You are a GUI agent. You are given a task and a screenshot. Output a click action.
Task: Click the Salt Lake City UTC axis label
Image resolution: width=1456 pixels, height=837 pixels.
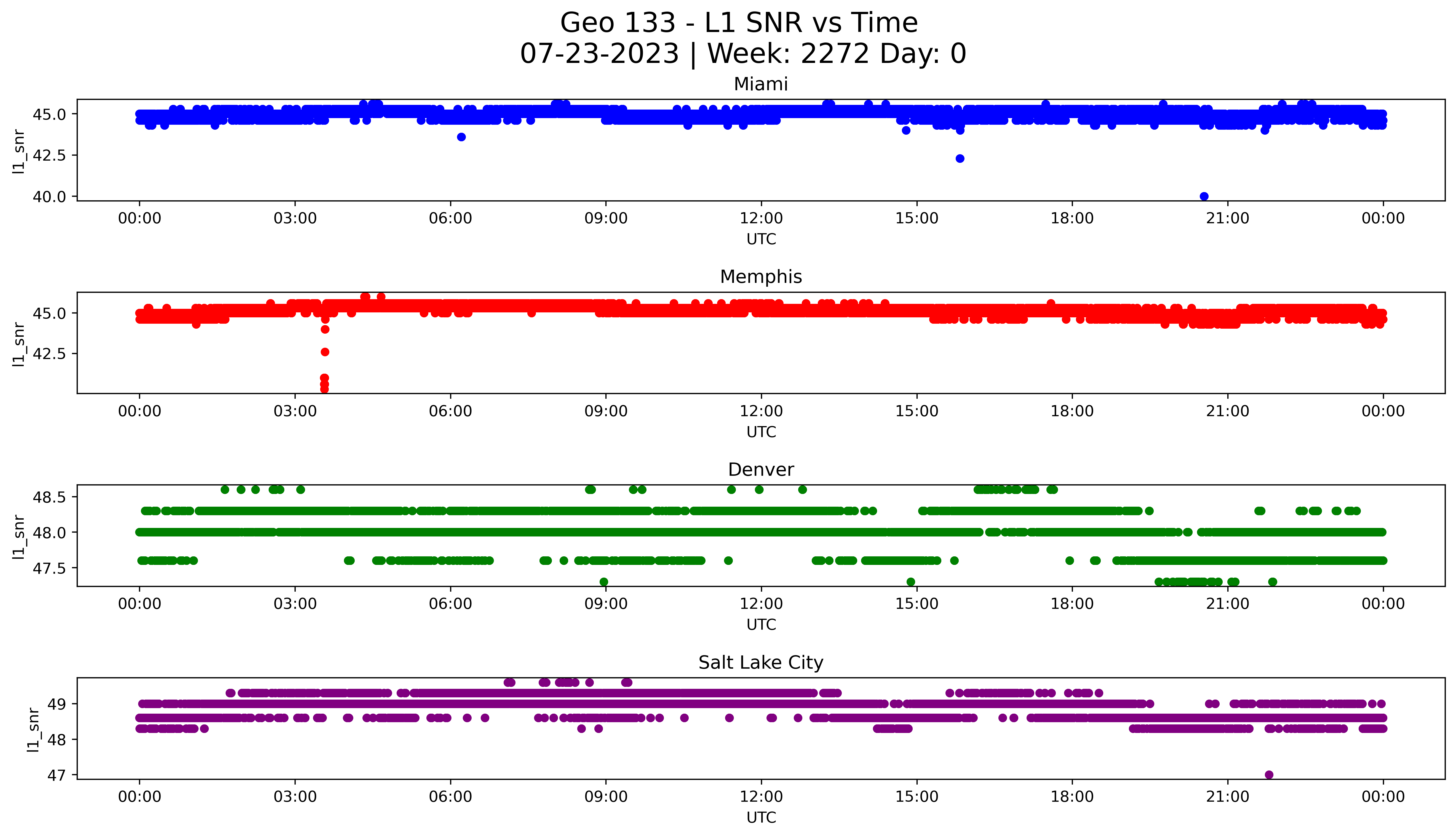761,817
